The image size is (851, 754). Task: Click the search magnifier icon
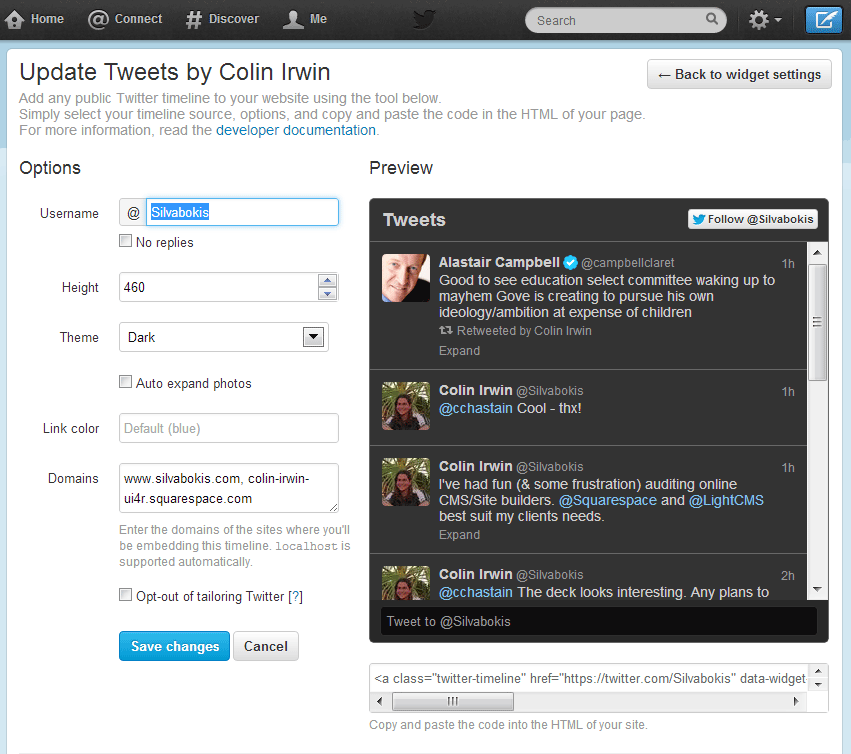point(711,19)
